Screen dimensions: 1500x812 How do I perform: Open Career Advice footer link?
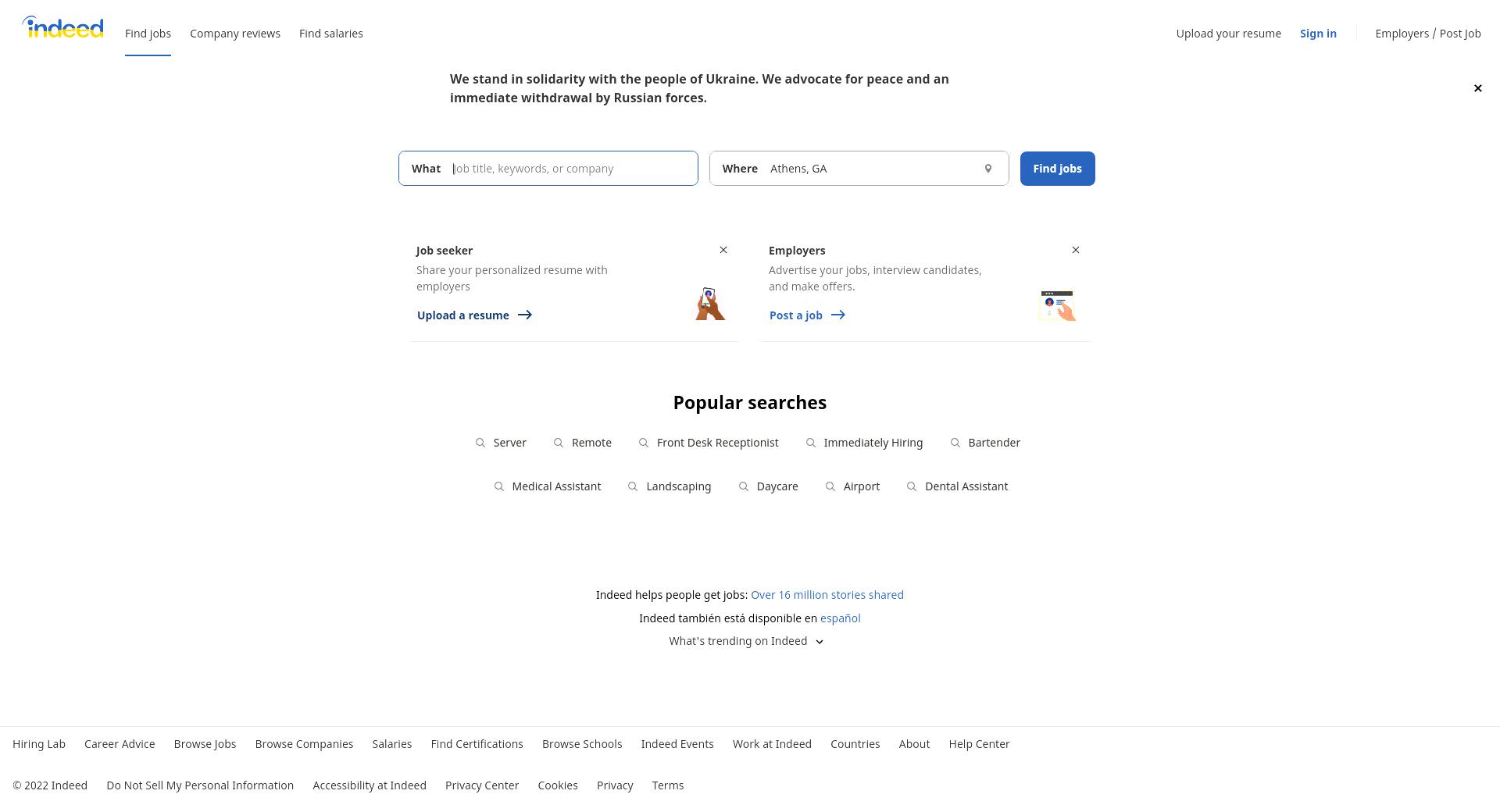pyautogui.click(x=120, y=744)
